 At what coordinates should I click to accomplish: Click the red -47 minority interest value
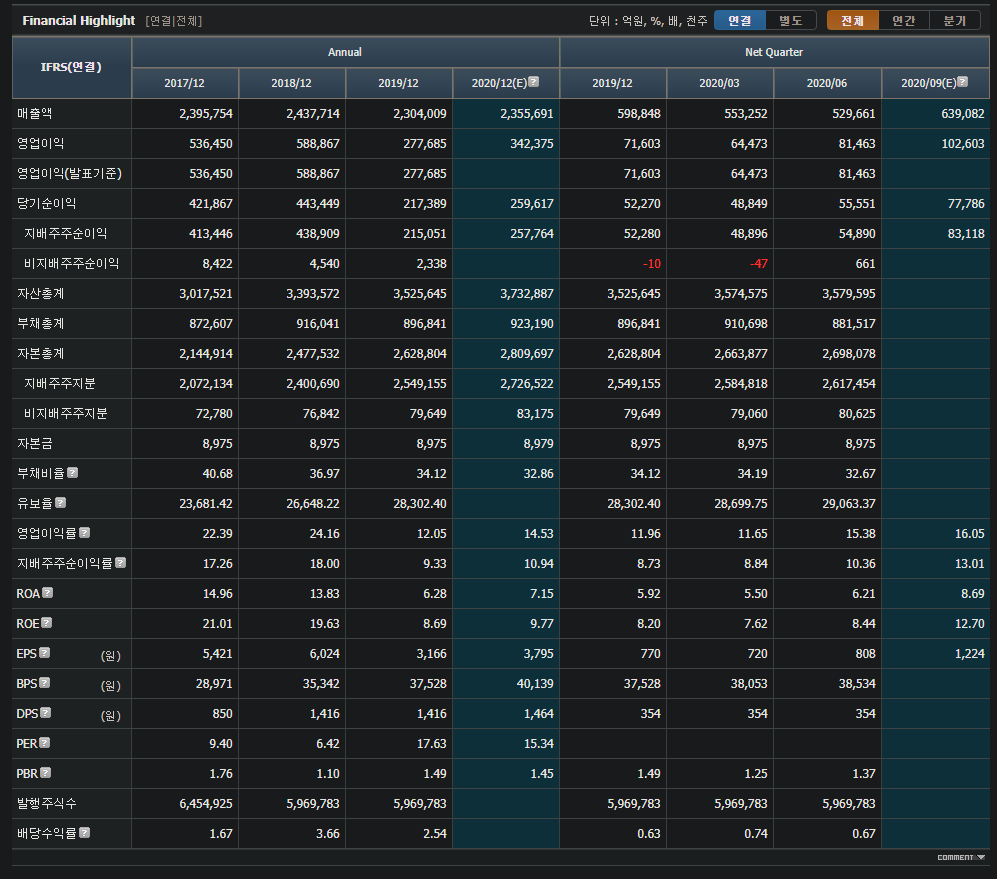[x=759, y=263]
